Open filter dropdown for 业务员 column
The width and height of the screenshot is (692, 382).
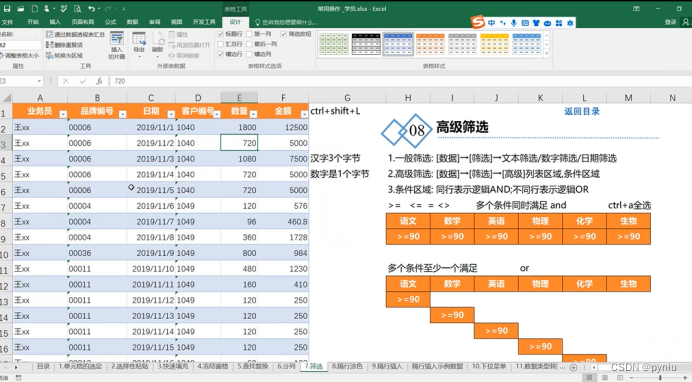(x=63, y=114)
